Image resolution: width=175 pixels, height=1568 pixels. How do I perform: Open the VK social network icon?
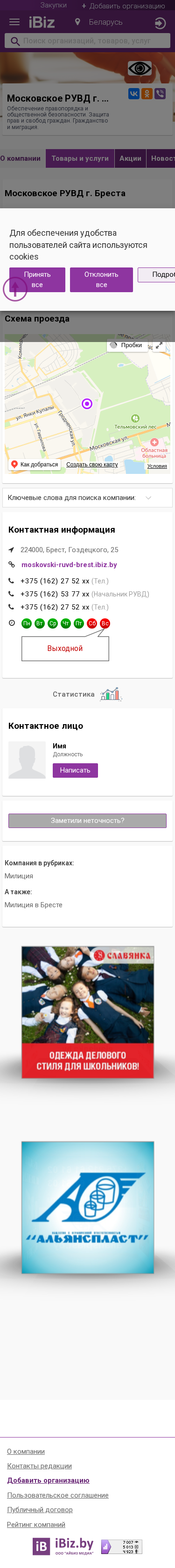[133, 94]
